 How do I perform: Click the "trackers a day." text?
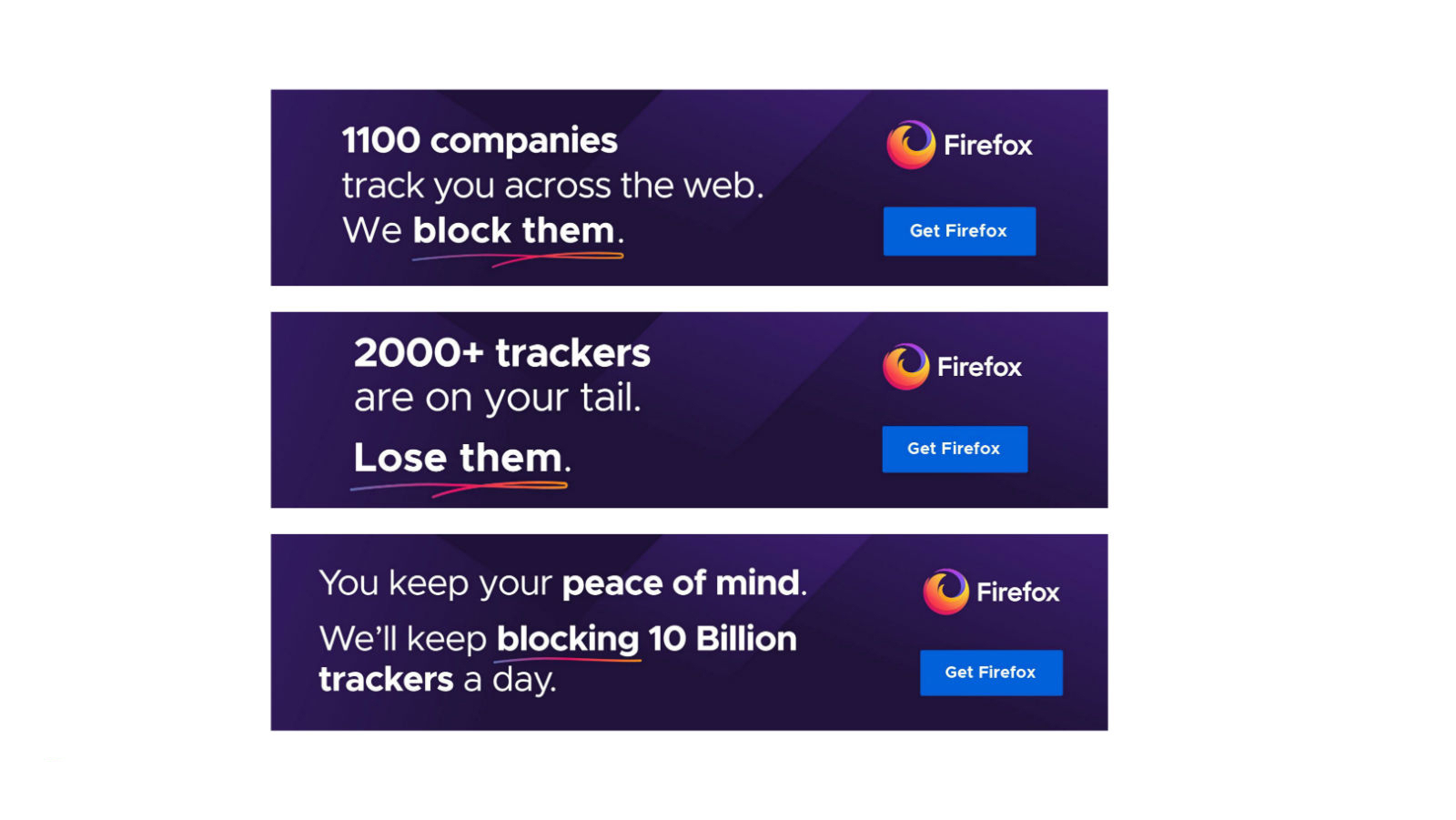[437, 680]
